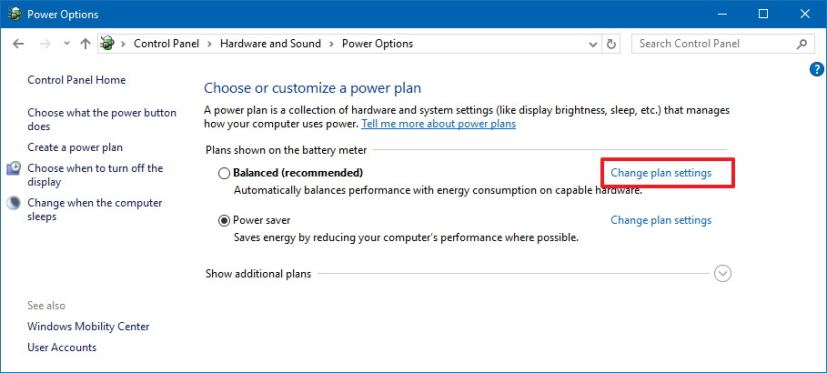Click Hardware and Sound in the breadcrumb
The width and height of the screenshot is (827, 373).
[271, 44]
